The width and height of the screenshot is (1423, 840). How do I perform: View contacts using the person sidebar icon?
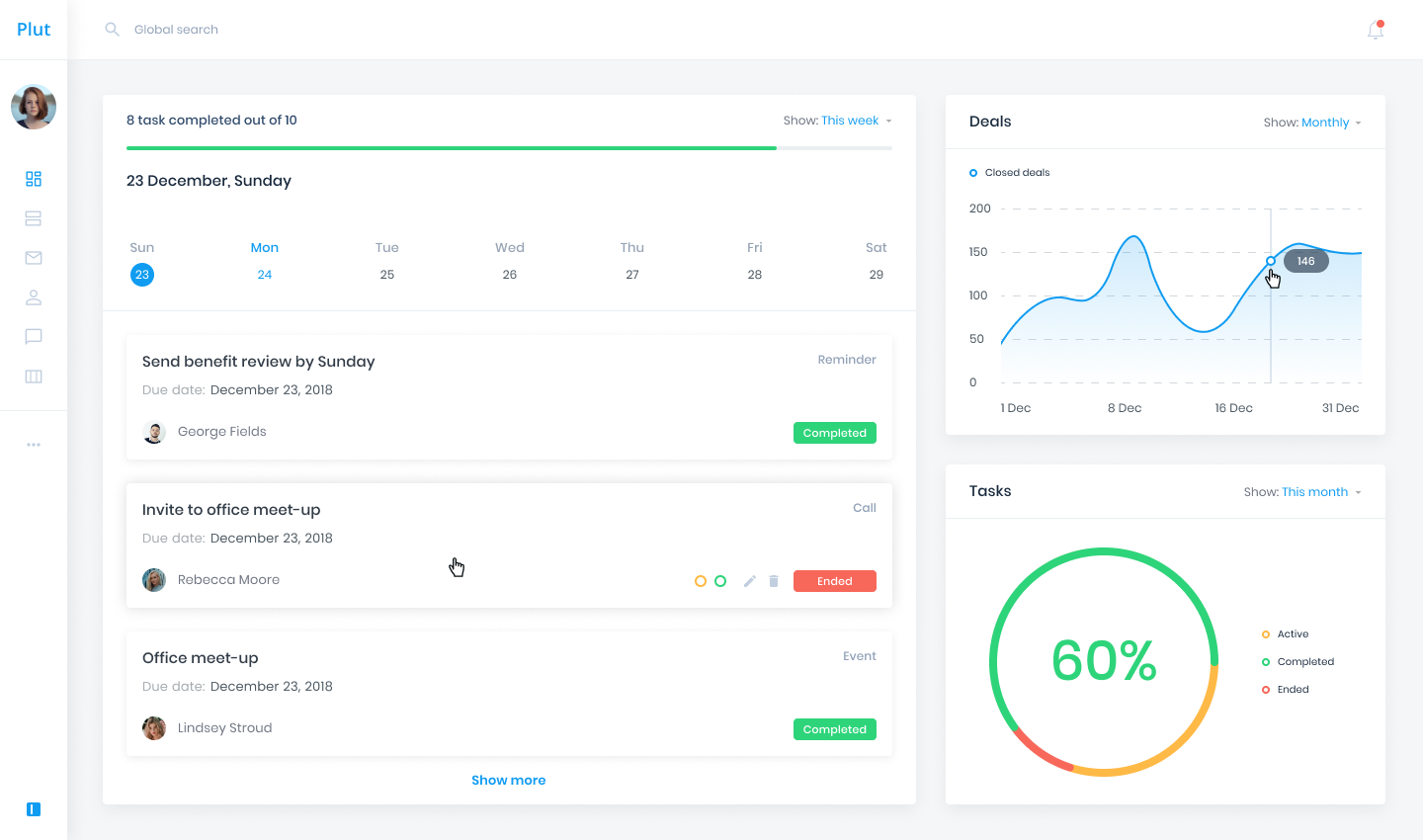click(x=34, y=297)
